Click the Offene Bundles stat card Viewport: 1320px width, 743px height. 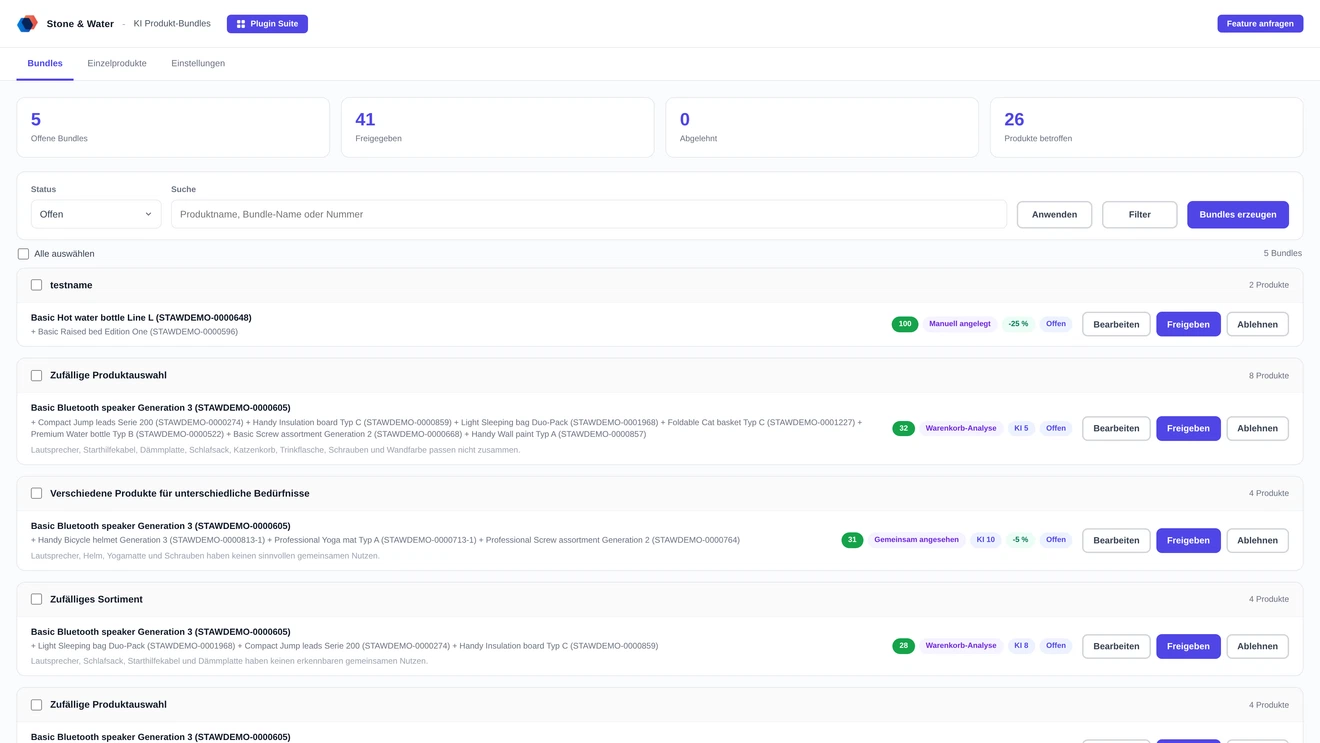(173, 127)
